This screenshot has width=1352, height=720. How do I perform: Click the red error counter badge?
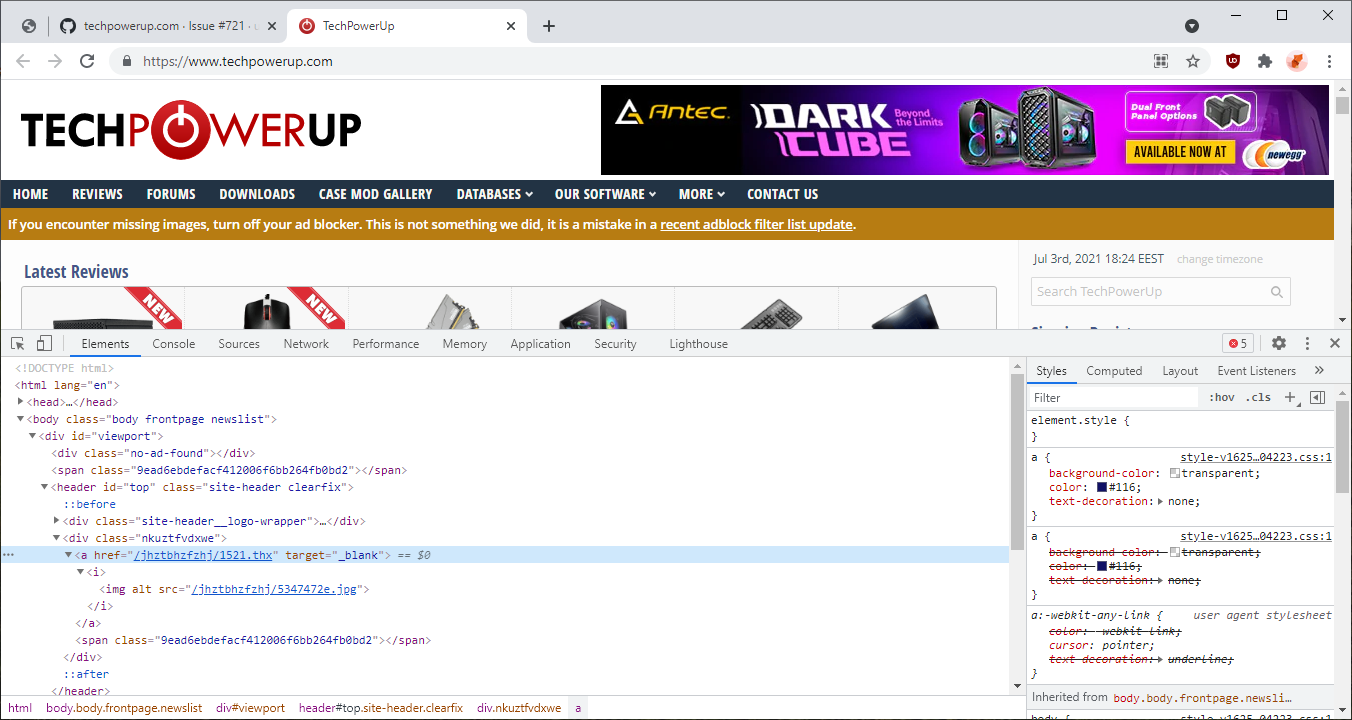[x=1237, y=343]
